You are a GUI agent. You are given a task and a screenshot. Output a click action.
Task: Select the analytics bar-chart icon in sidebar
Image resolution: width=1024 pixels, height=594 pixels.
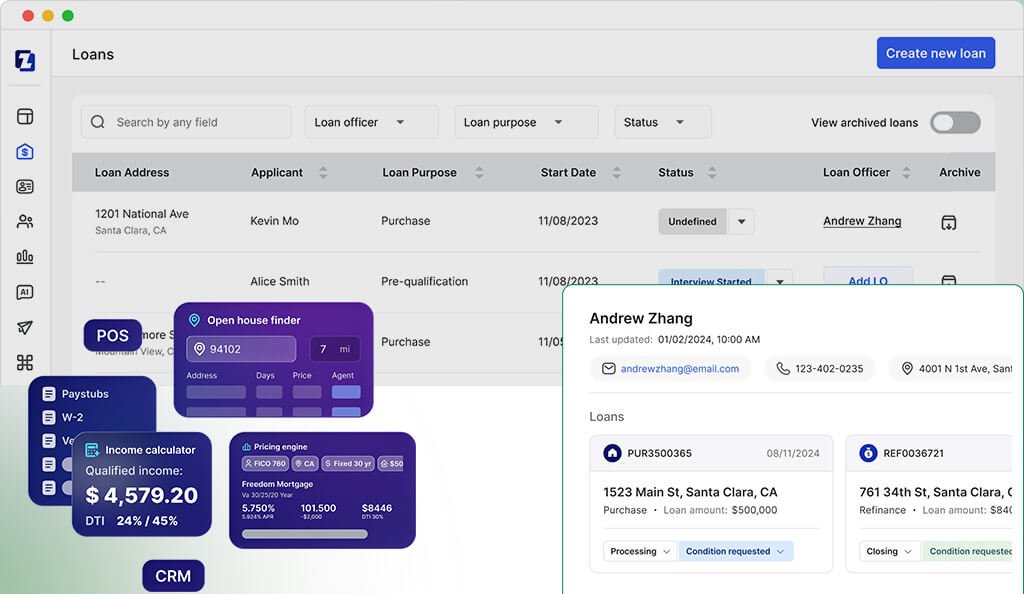tap(24, 257)
